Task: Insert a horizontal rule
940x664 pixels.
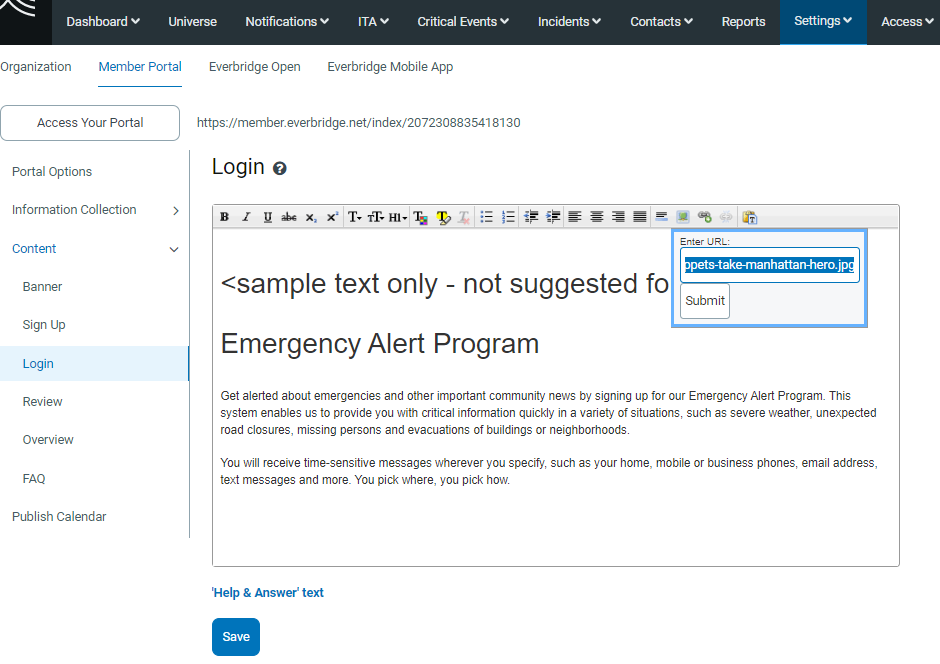Action: [661, 216]
